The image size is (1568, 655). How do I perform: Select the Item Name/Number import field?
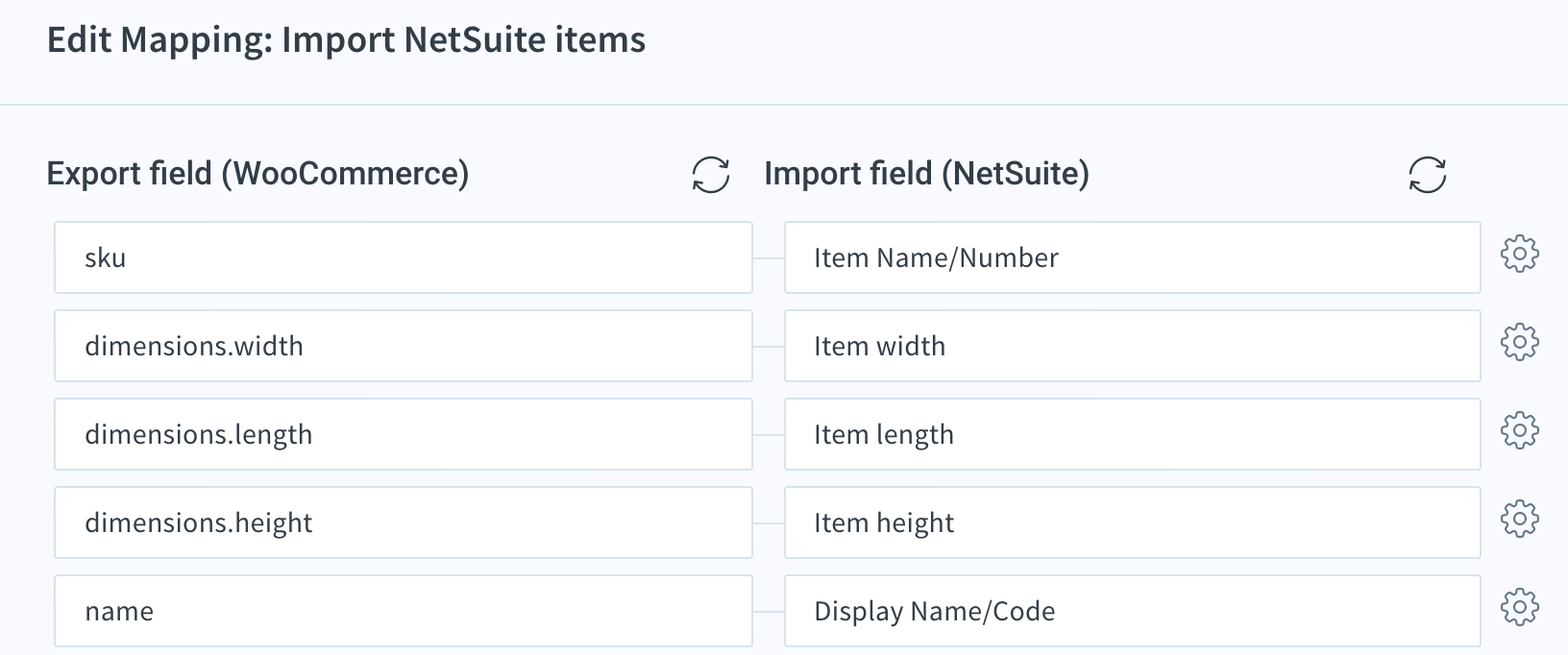1133,257
